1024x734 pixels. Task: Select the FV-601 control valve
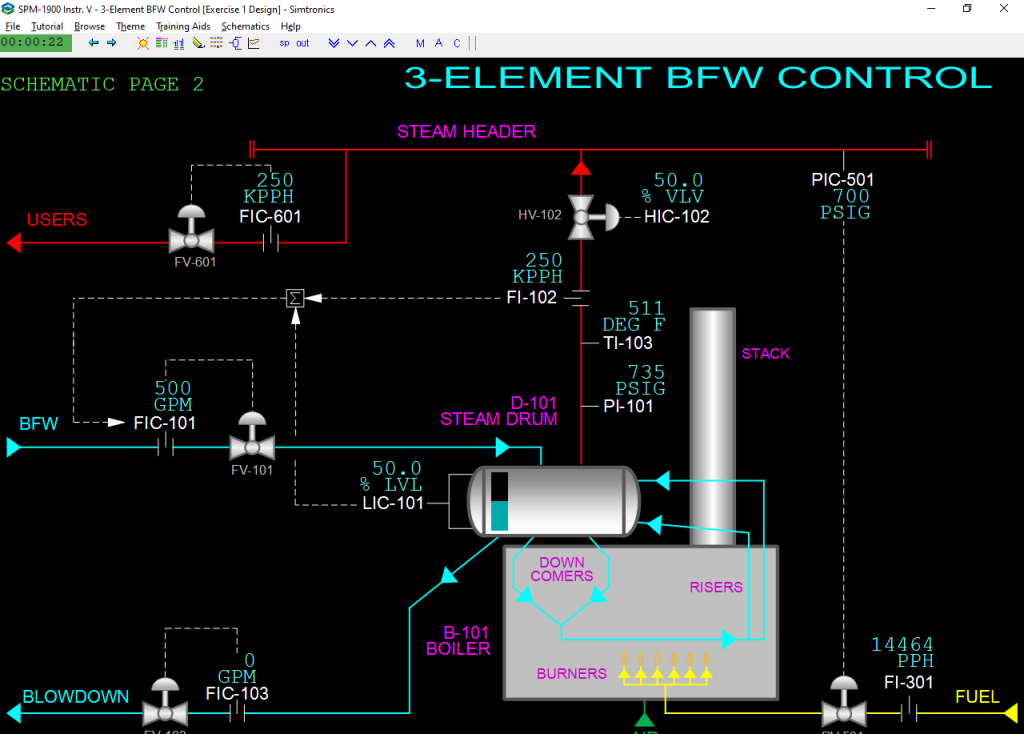click(191, 229)
